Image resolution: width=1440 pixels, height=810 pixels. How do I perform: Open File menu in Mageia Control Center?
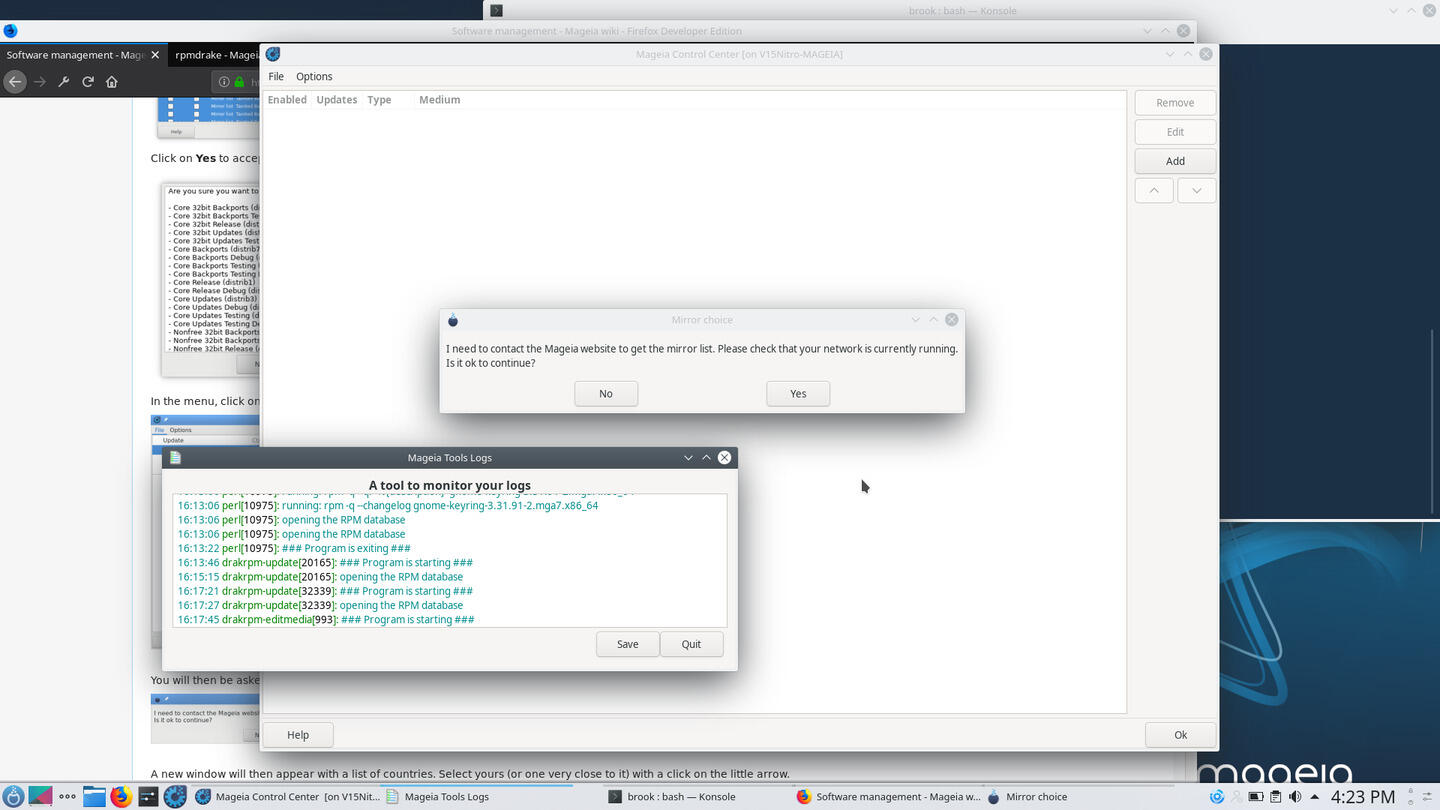[x=276, y=76]
